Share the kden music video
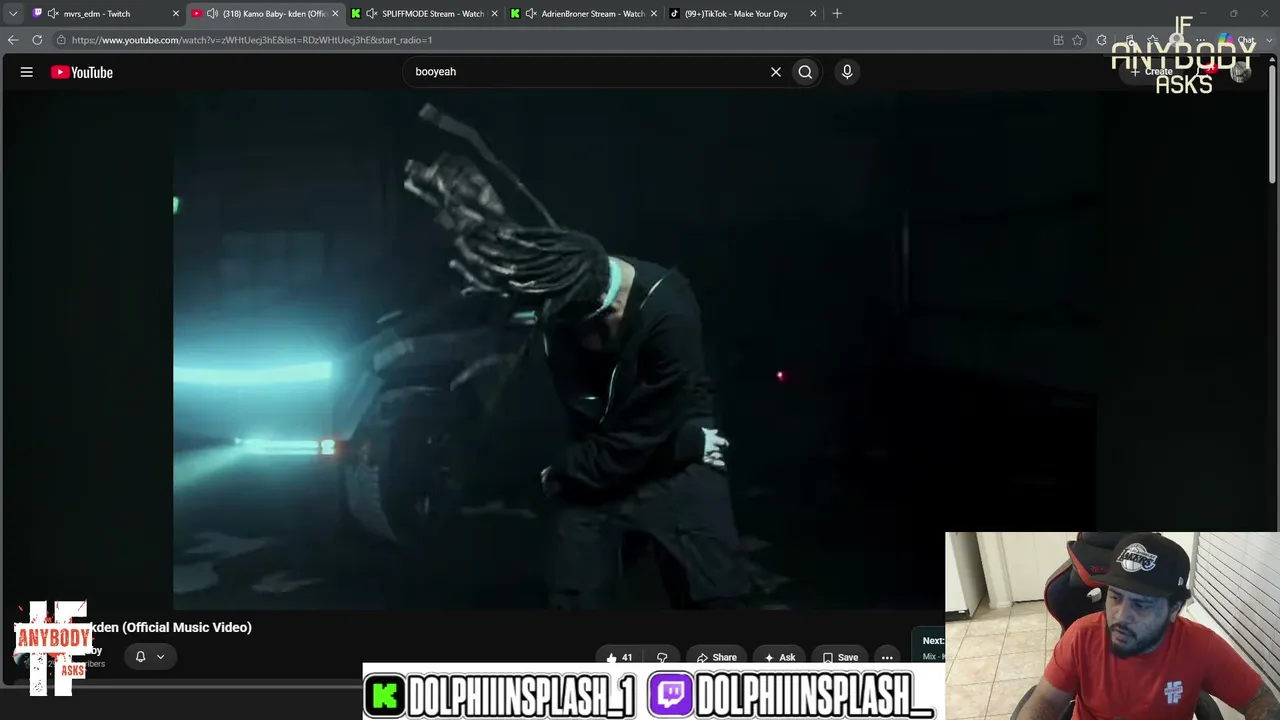1280x720 pixels. click(x=717, y=657)
